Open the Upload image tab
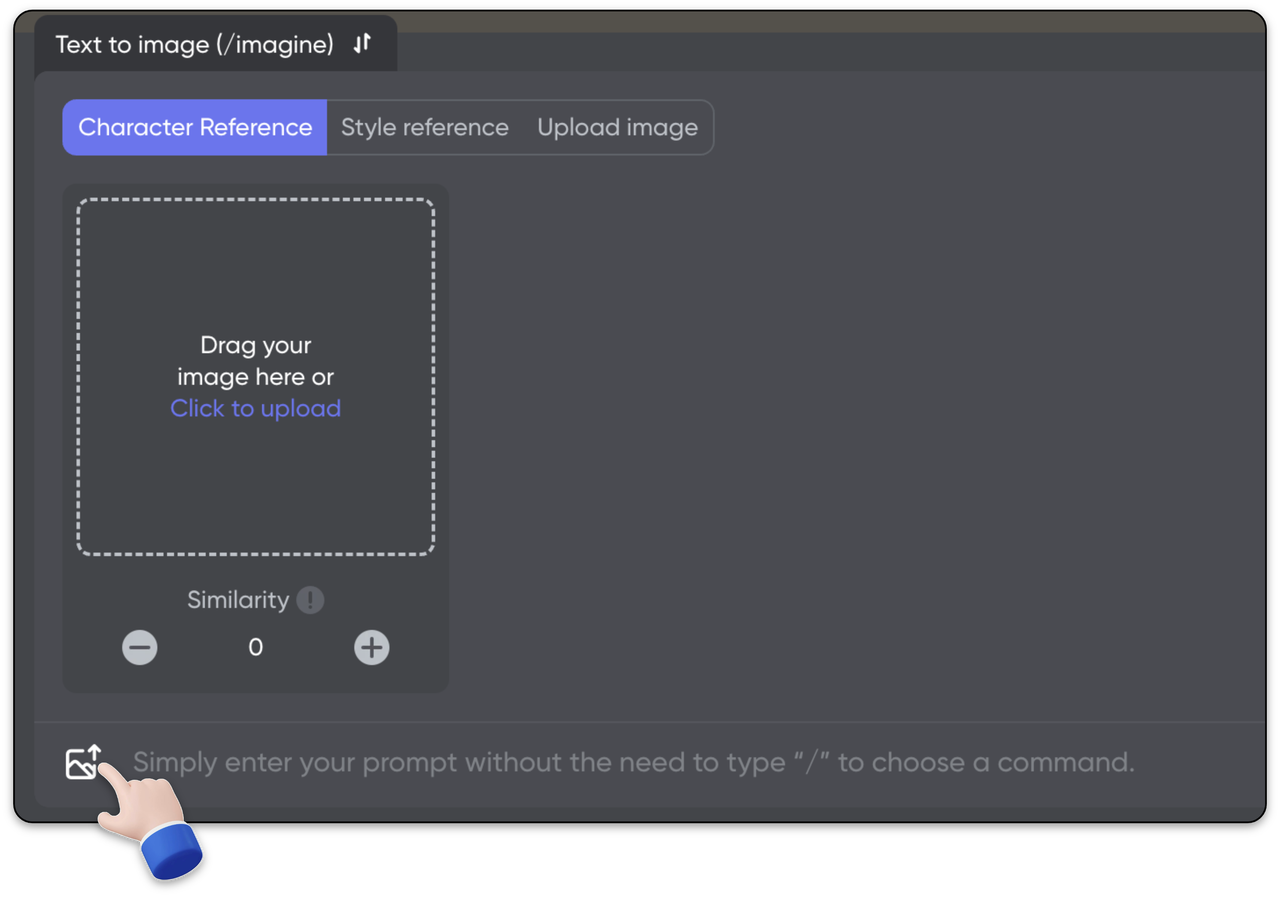This screenshot has height=897, width=1280. pyautogui.click(x=617, y=128)
